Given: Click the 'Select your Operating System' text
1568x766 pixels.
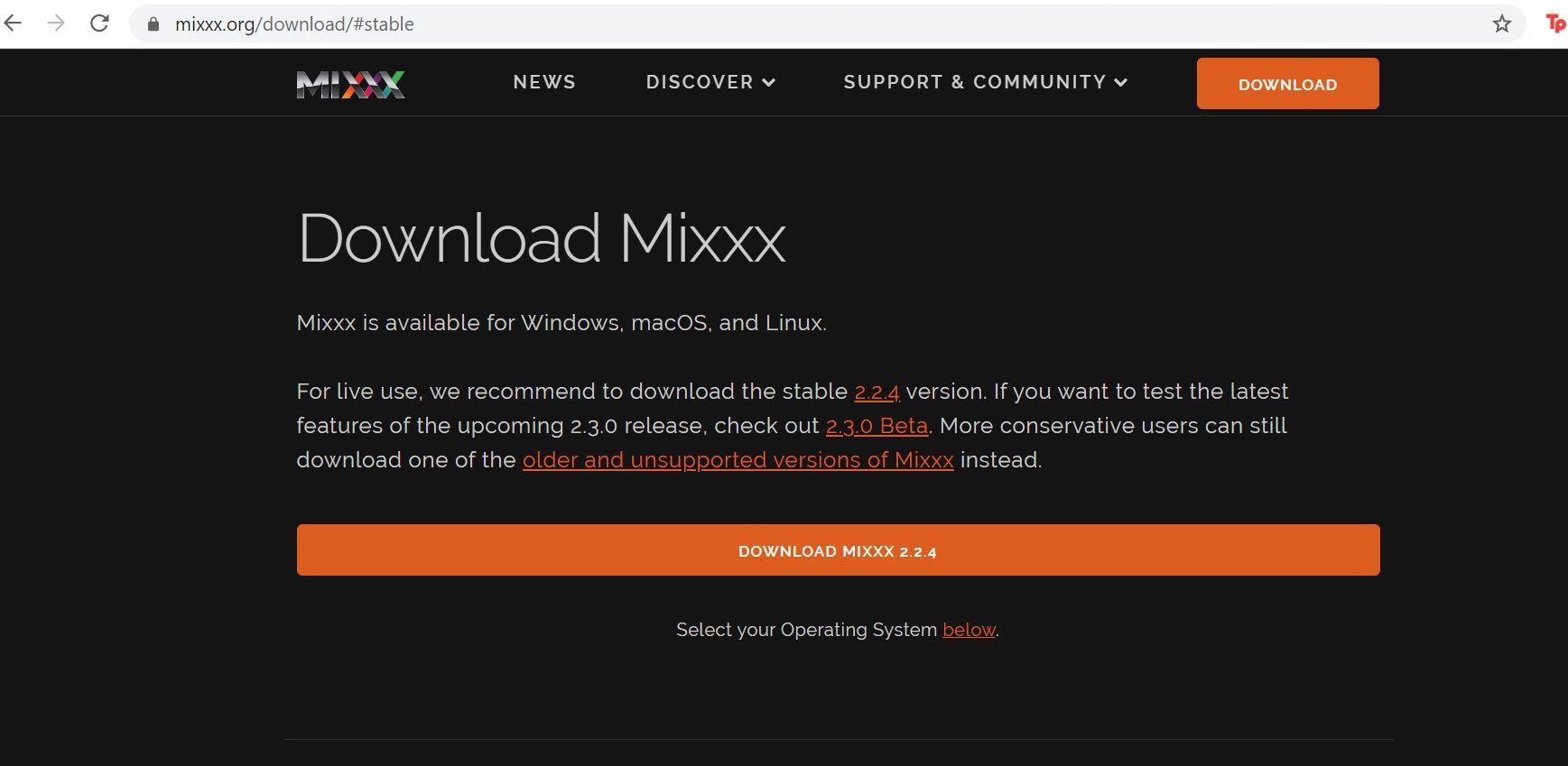Looking at the screenshot, I should [x=806, y=630].
